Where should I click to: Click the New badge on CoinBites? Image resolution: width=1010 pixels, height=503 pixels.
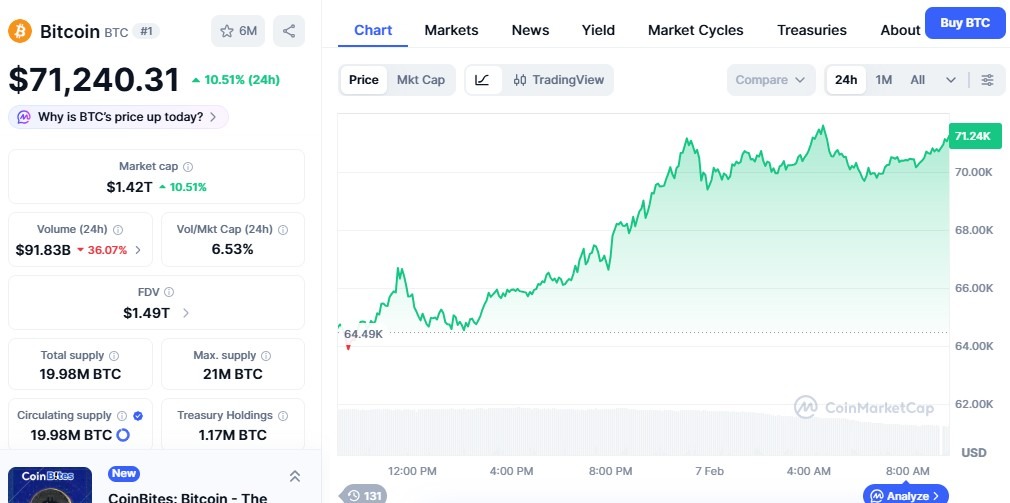coord(124,474)
